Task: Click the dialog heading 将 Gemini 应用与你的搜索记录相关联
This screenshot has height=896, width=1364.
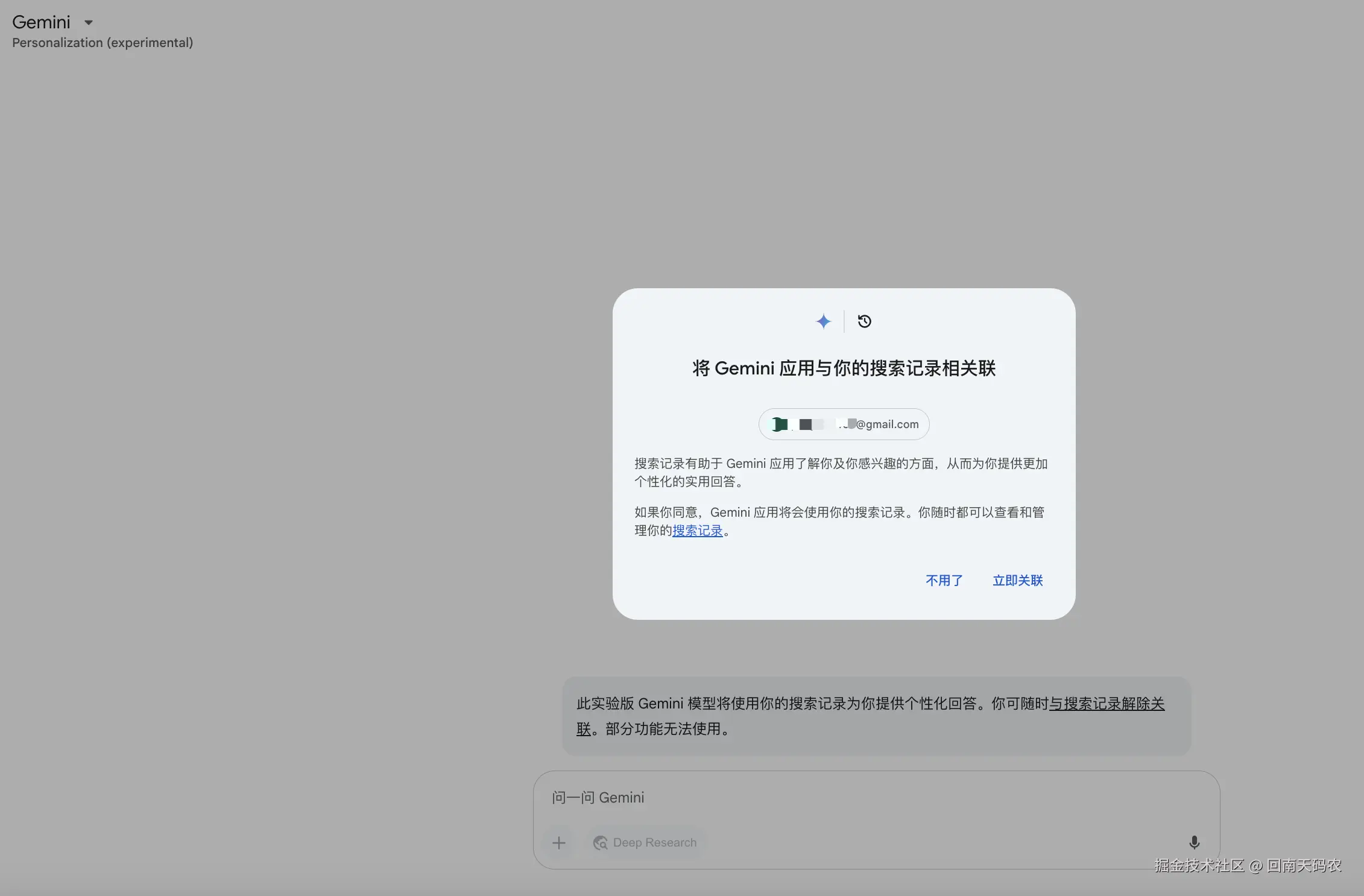Action: (x=844, y=368)
